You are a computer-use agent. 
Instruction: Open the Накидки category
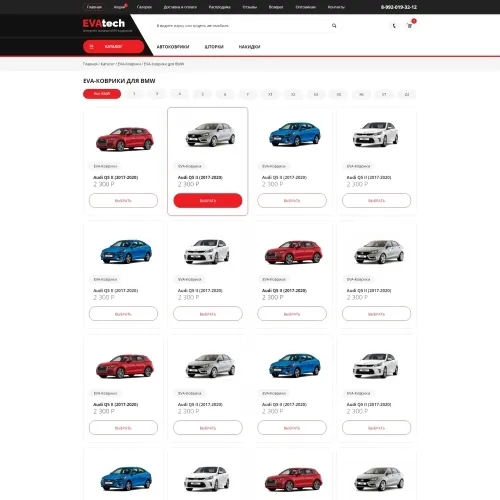click(249, 47)
